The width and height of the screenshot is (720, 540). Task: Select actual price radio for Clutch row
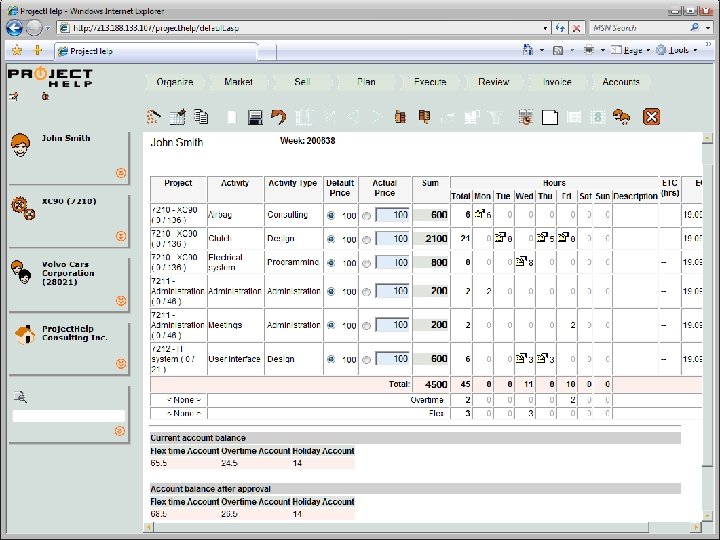366,240
